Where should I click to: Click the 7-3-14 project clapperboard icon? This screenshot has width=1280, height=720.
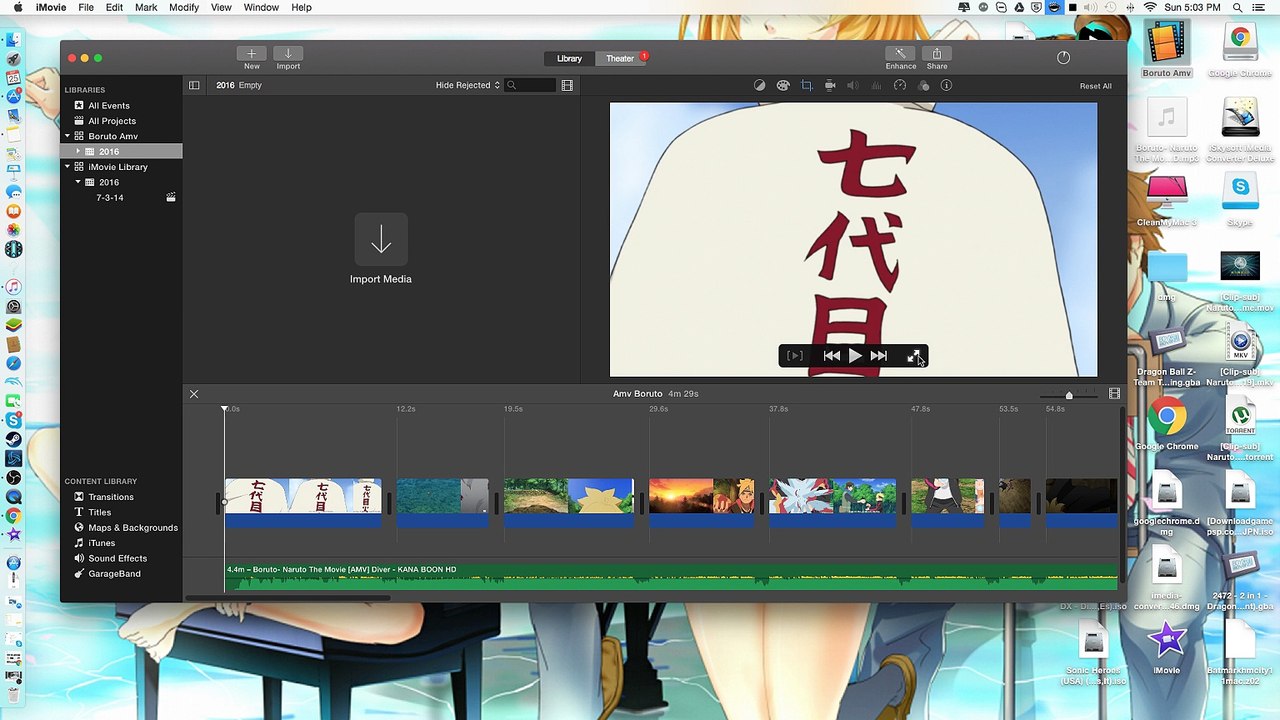pyautogui.click(x=171, y=198)
